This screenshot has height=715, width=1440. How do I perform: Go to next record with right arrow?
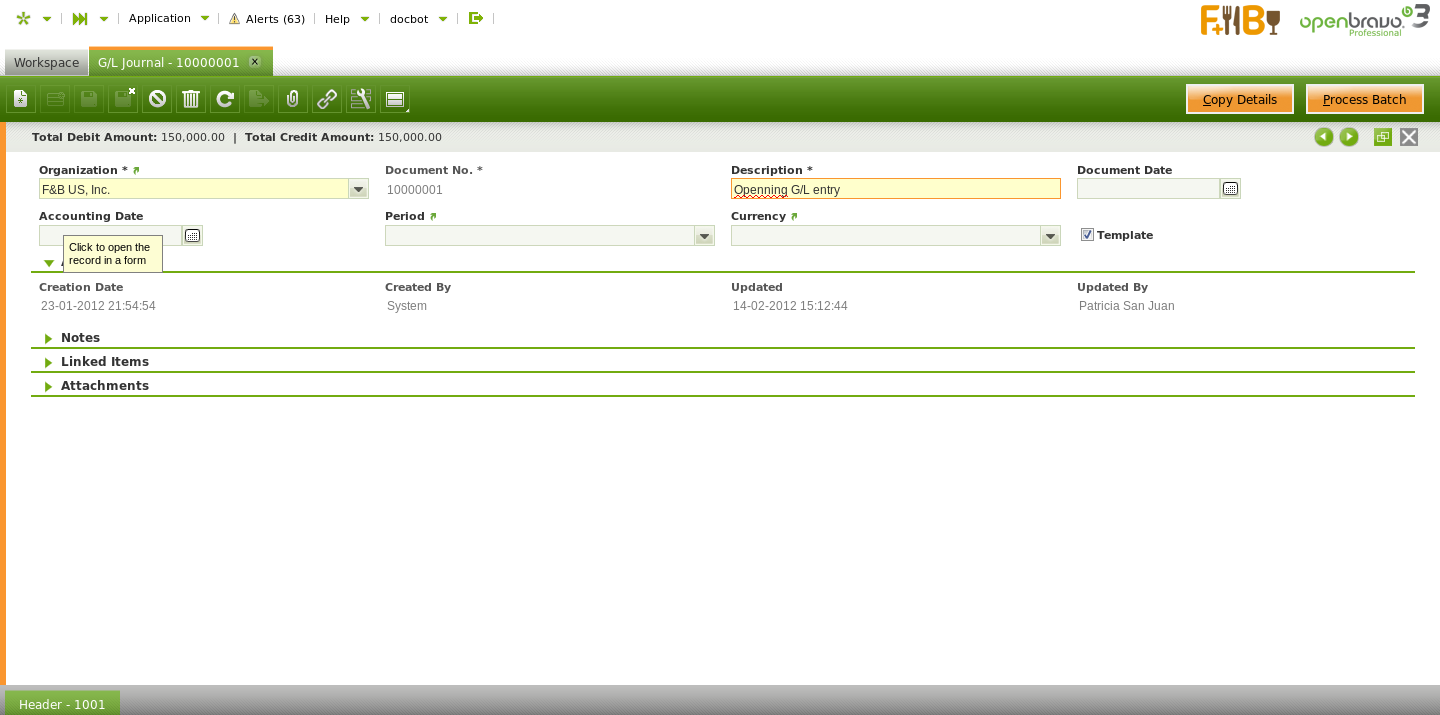click(1349, 137)
